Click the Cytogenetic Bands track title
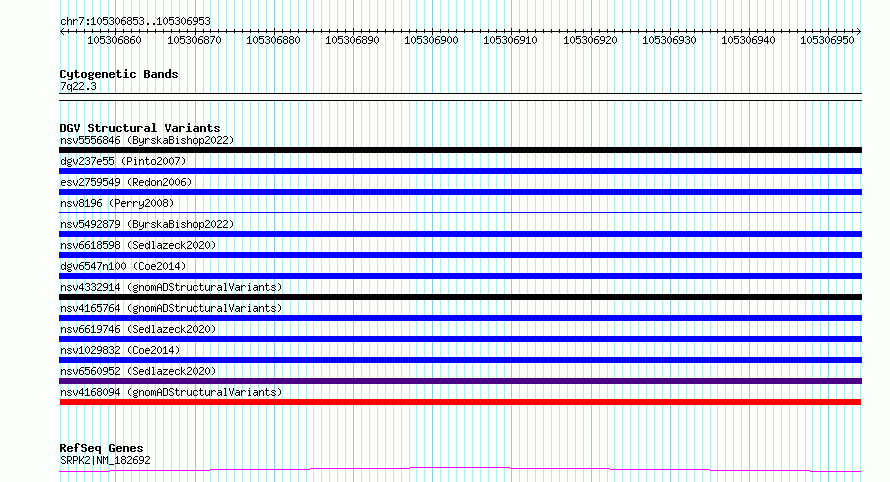The image size is (890, 482). (x=119, y=74)
